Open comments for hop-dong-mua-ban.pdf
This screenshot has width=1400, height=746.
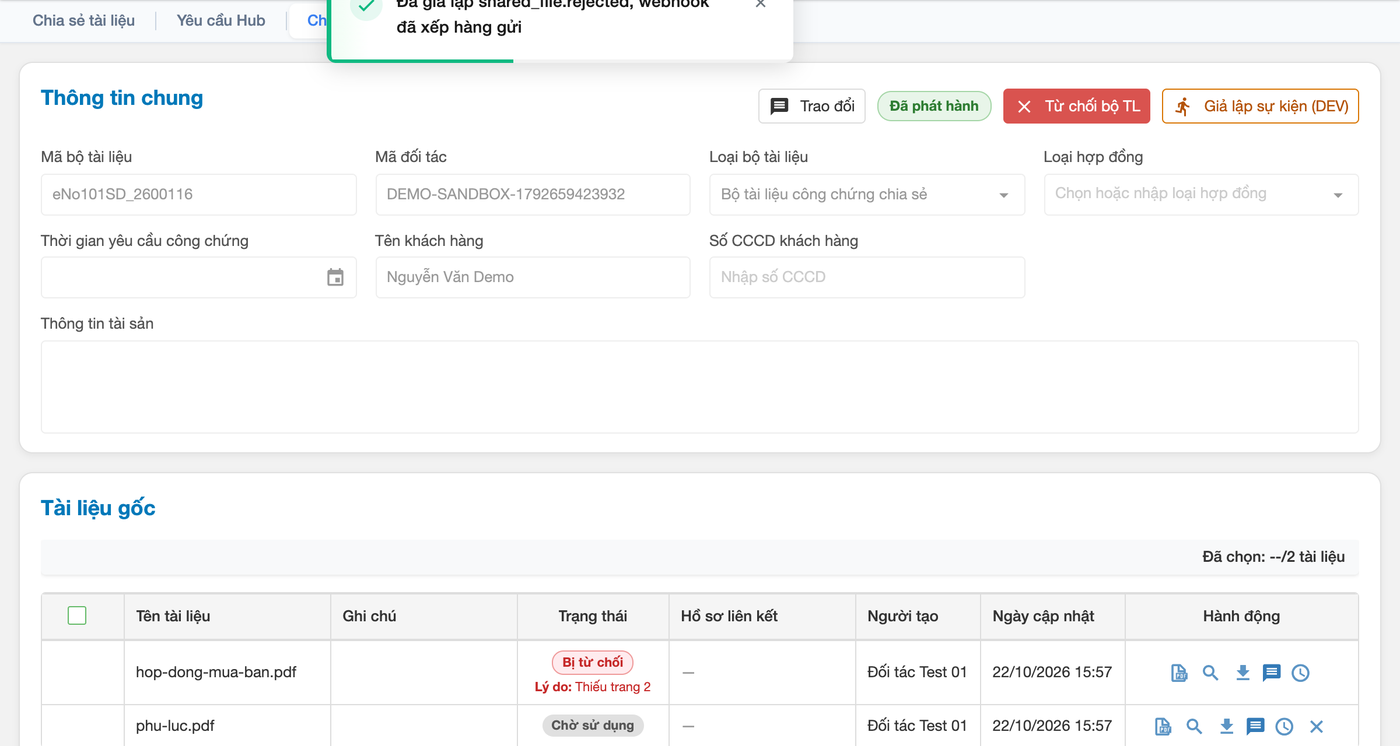[1271, 673]
